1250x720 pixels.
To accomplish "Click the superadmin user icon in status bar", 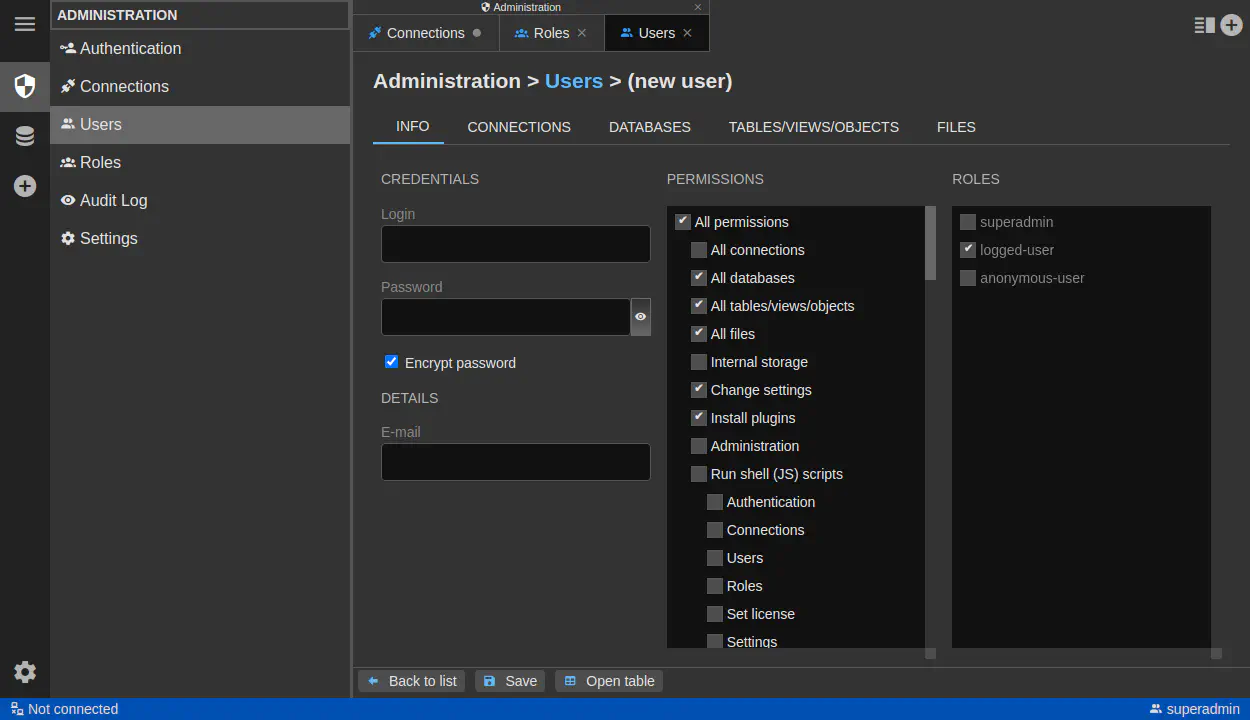I will pos(1156,709).
